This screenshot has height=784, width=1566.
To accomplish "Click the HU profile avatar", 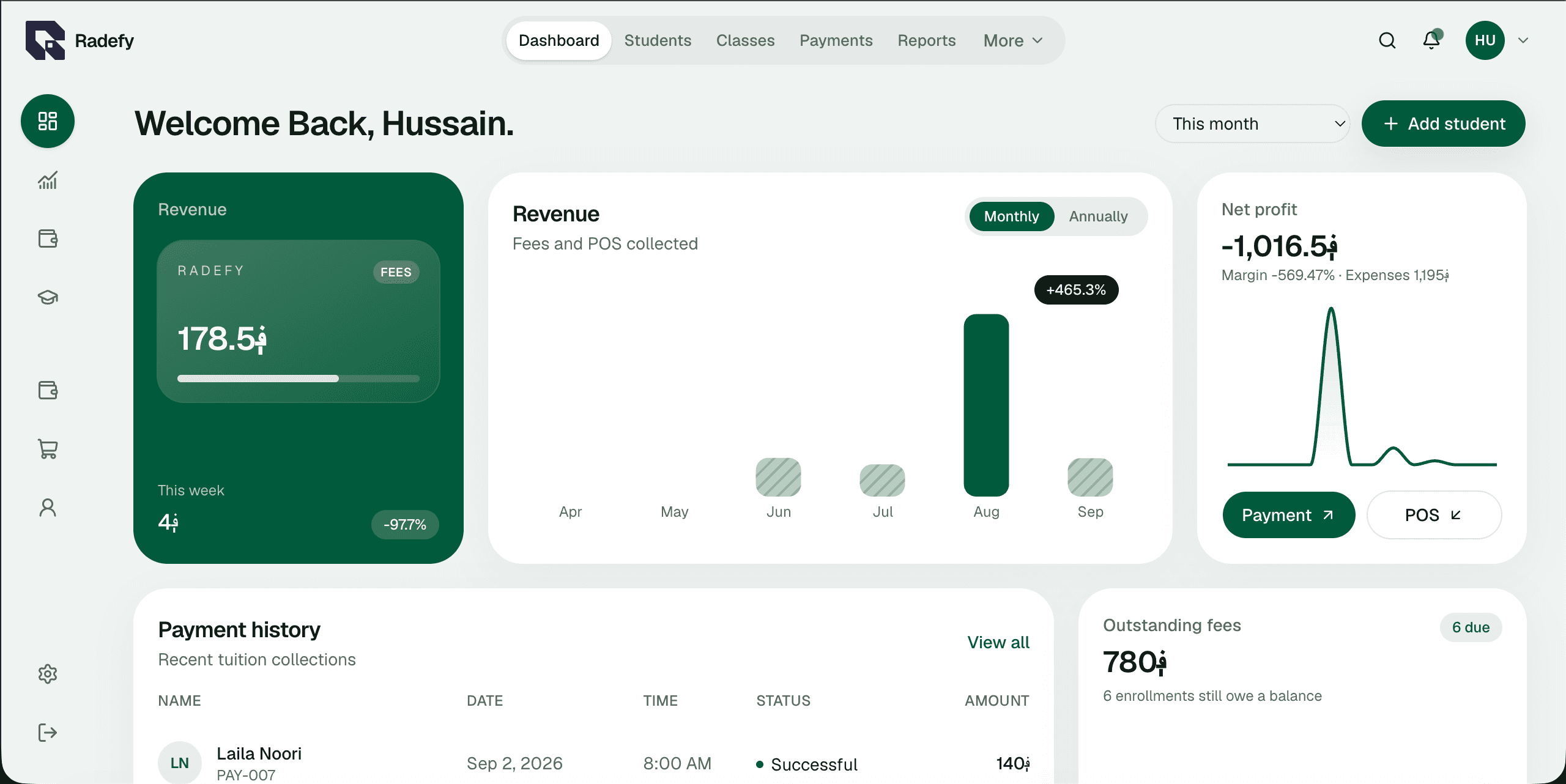I will [x=1485, y=40].
